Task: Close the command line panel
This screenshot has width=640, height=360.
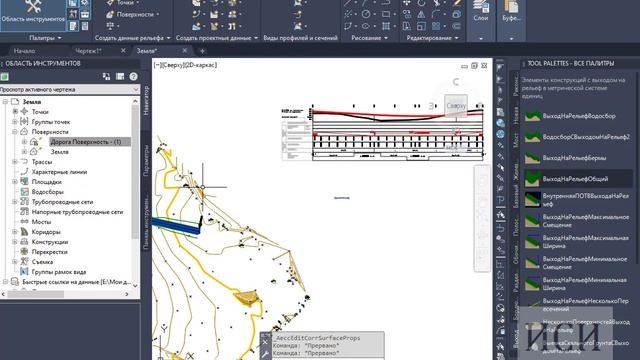Action: point(265,343)
